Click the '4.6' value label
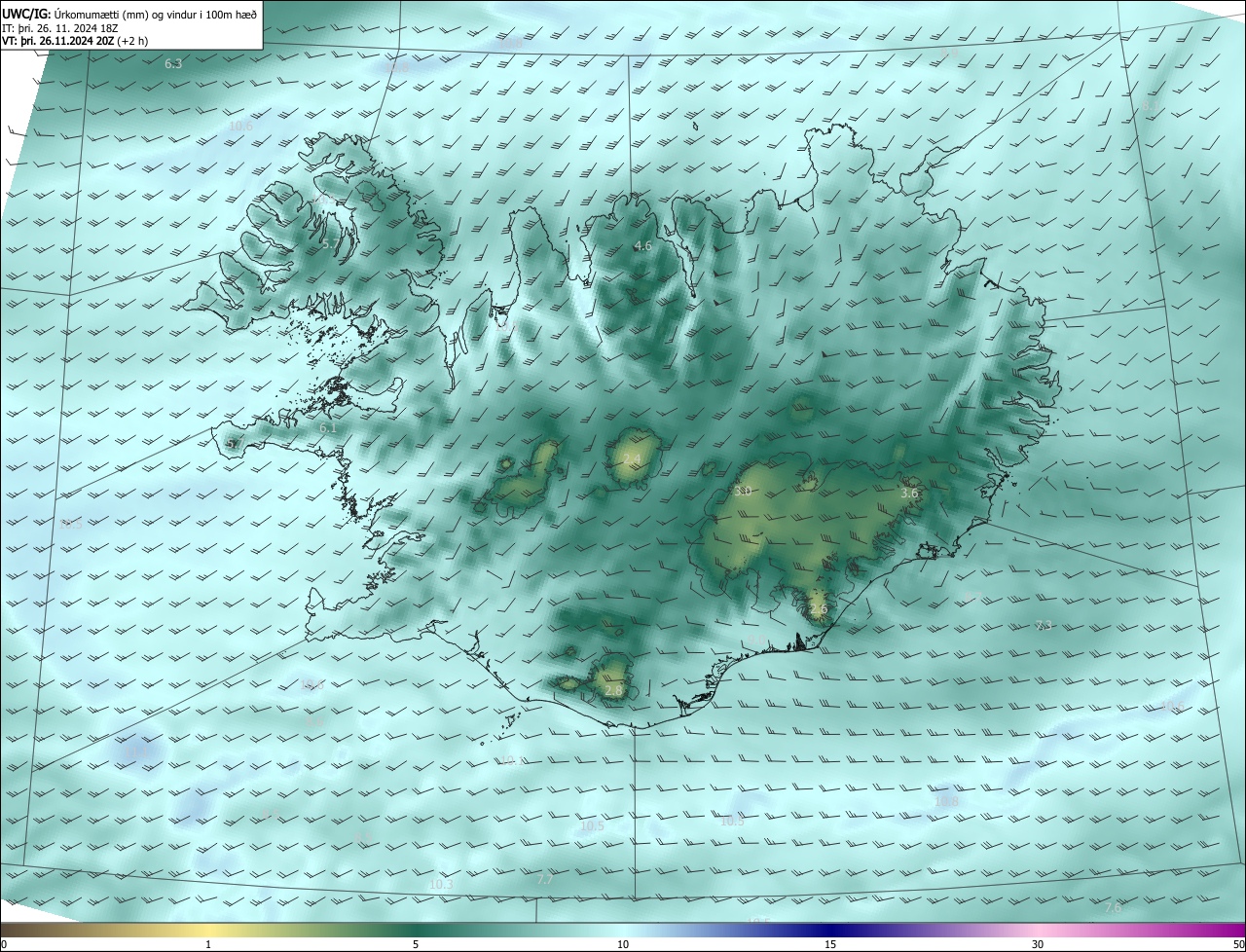 pos(642,246)
